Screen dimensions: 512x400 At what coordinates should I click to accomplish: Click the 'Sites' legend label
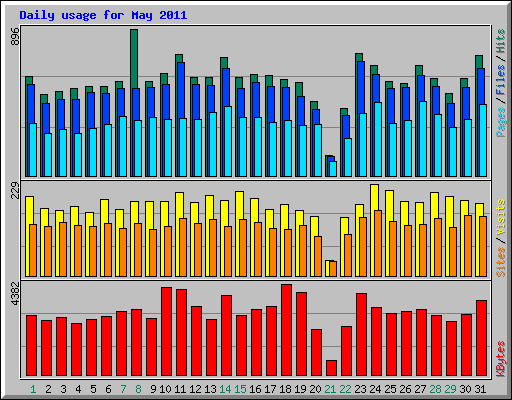[x=500, y=262]
